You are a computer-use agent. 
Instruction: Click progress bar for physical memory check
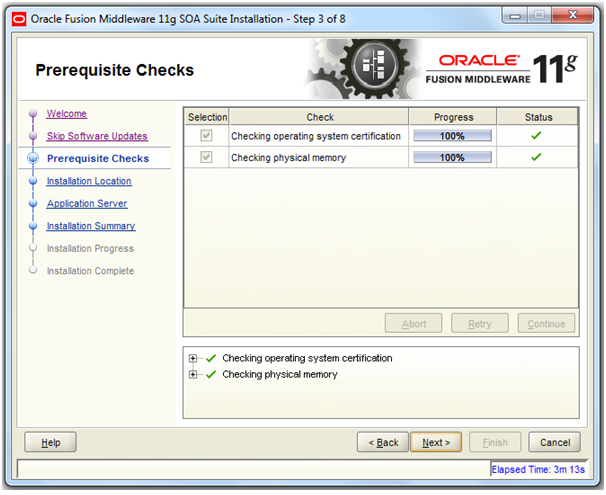pos(453,157)
